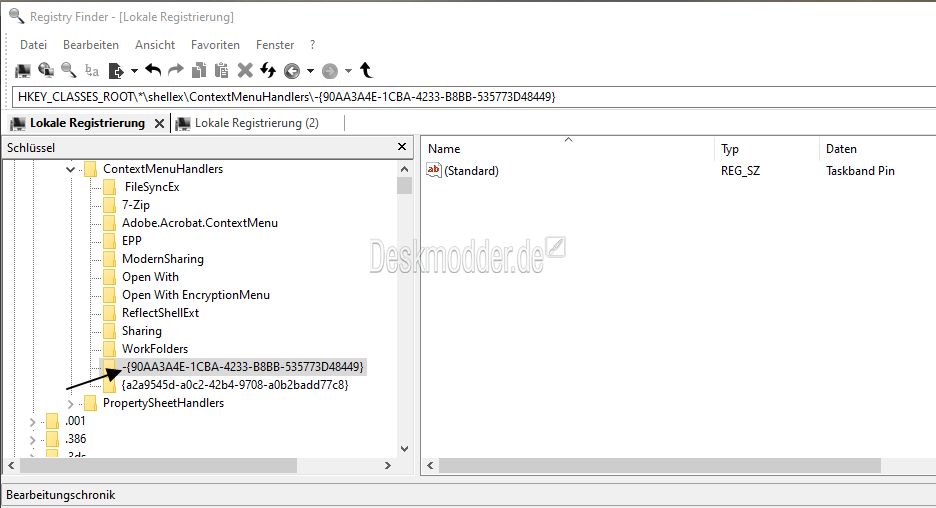Click the Taskband Pin data cell
The height and width of the screenshot is (508, 936).
tap(860, 171)
